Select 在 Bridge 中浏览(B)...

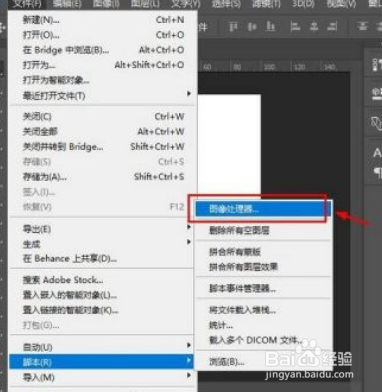[103, 50]
